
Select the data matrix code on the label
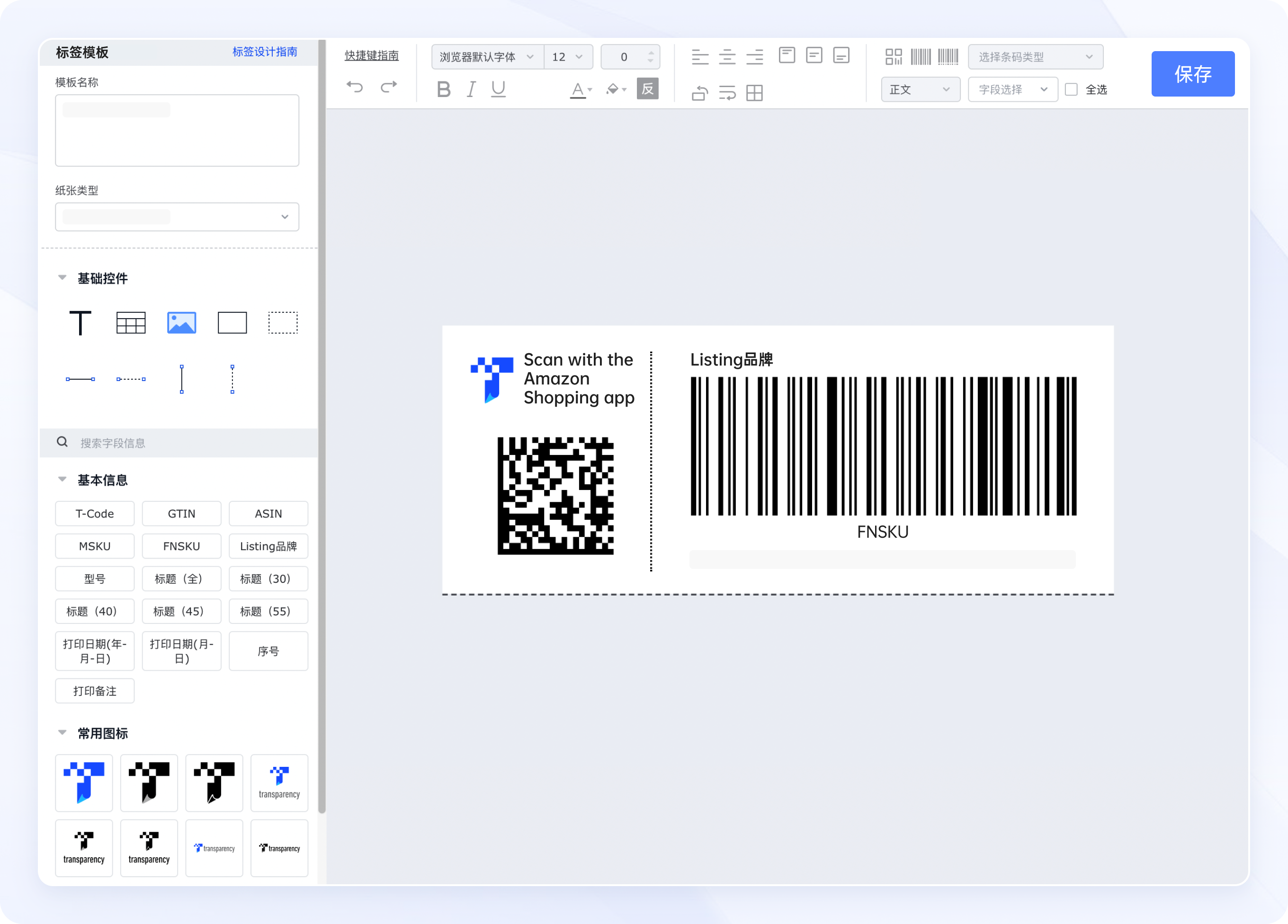[555, 496]
